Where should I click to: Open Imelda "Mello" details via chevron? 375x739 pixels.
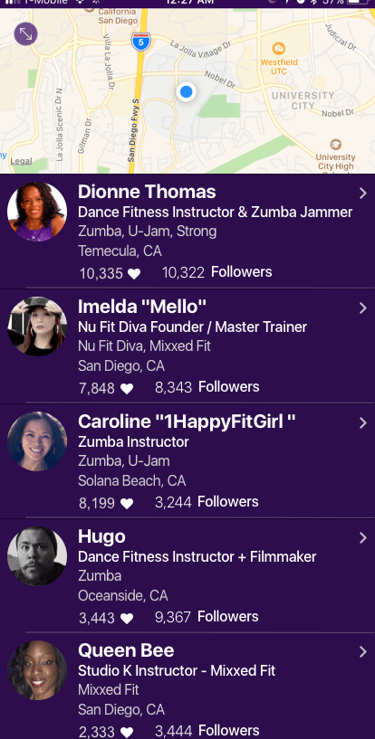point(362,308)
